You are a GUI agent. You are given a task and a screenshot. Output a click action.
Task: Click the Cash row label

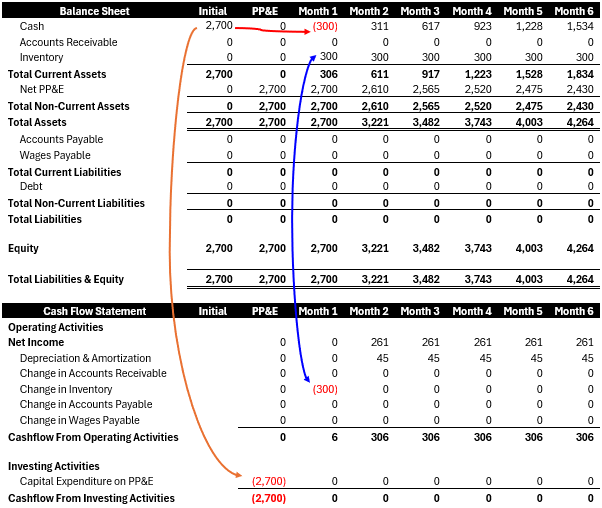[32, 26]
